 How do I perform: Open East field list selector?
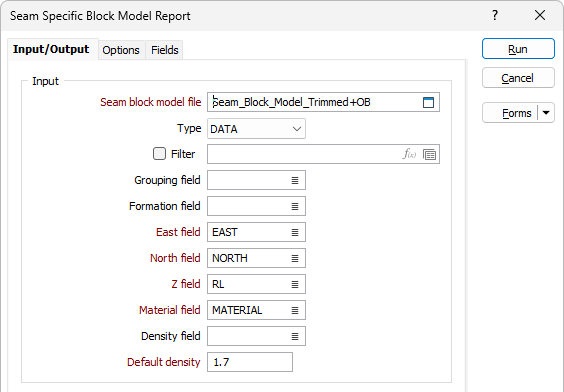pos(295,233)
